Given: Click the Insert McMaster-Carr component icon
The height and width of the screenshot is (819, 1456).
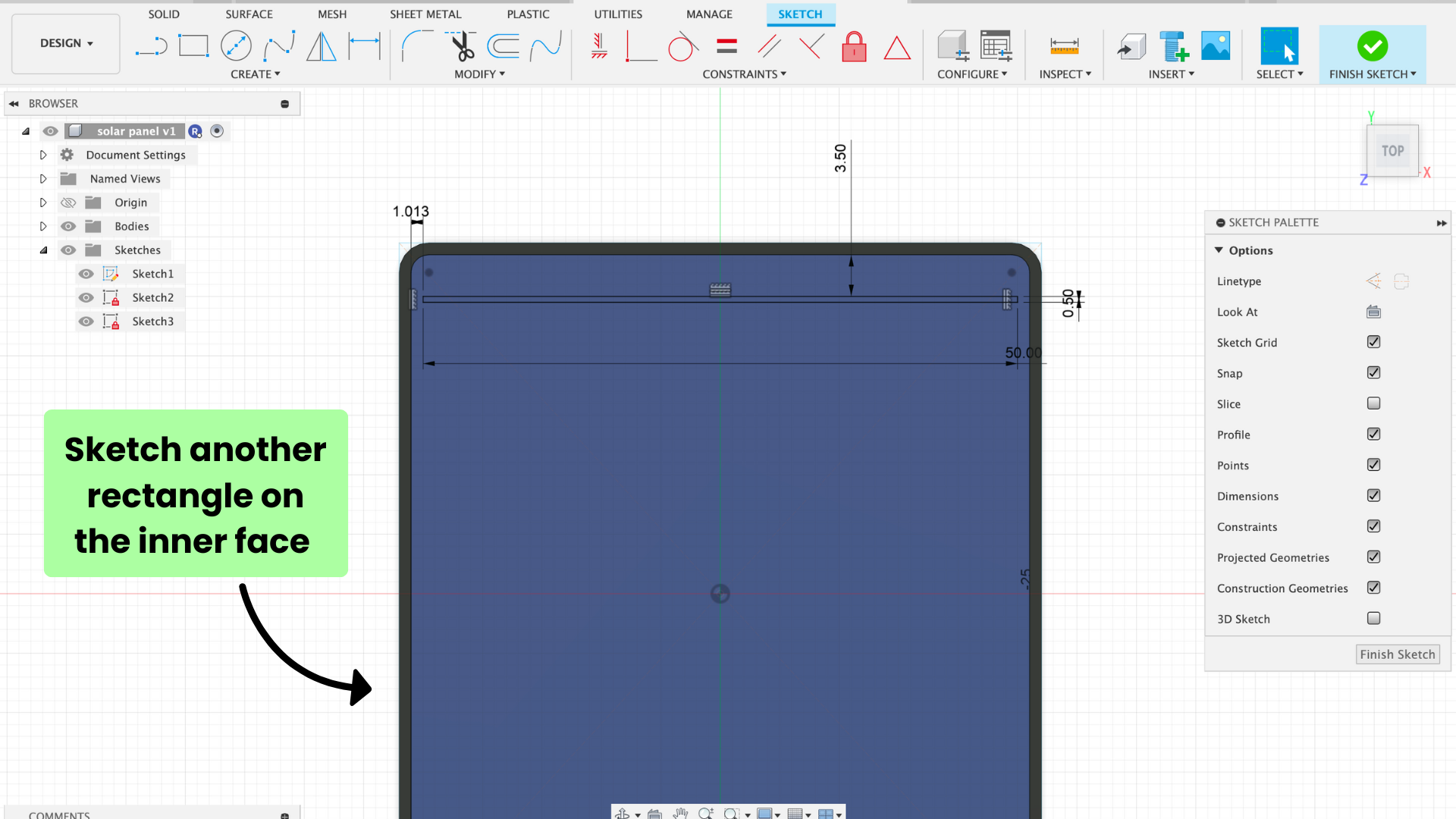Looking at the screenshot, I should (1173, 46).
